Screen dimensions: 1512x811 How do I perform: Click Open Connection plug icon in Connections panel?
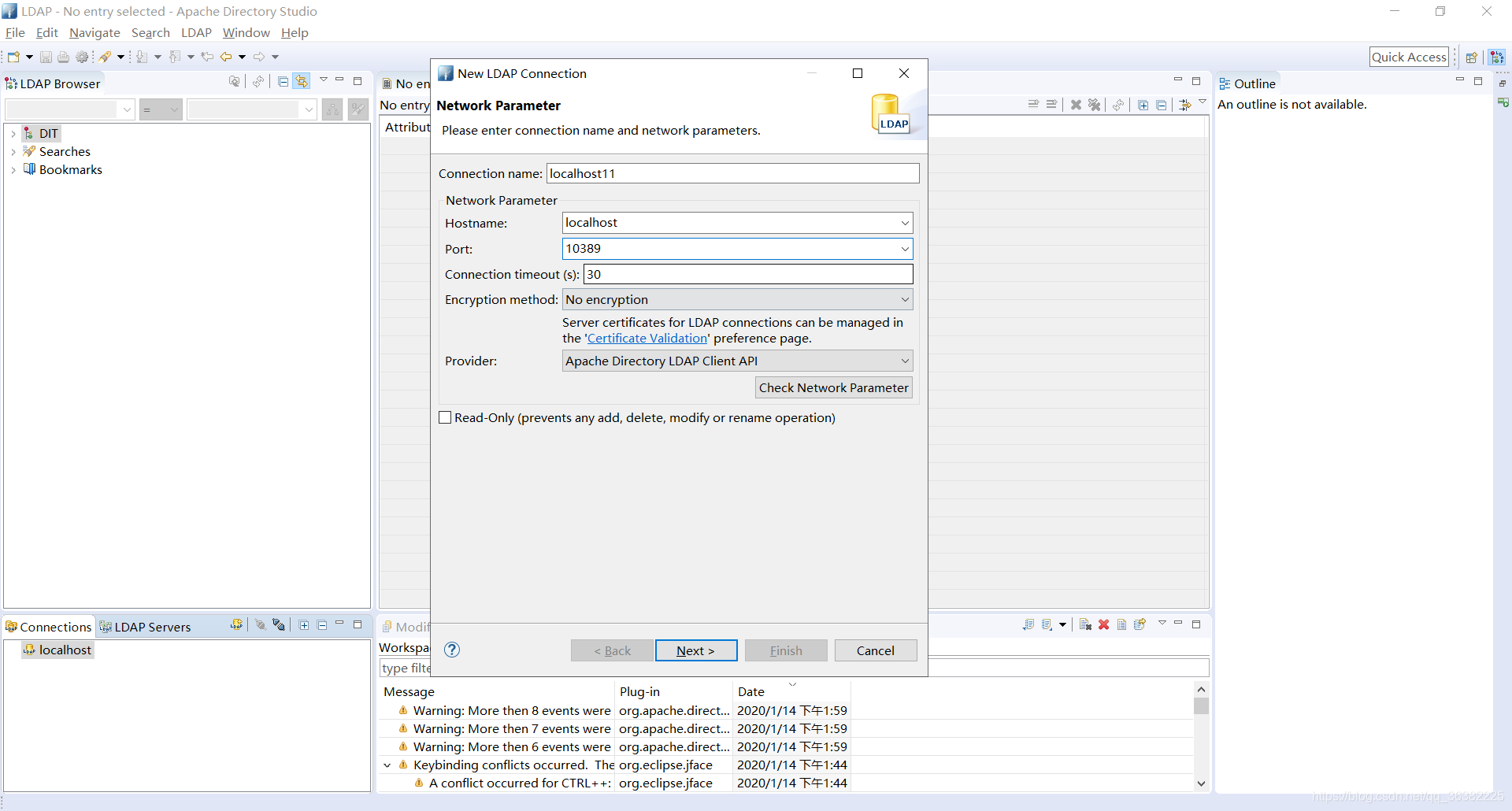pyautogui.click(x=260, y=624)
